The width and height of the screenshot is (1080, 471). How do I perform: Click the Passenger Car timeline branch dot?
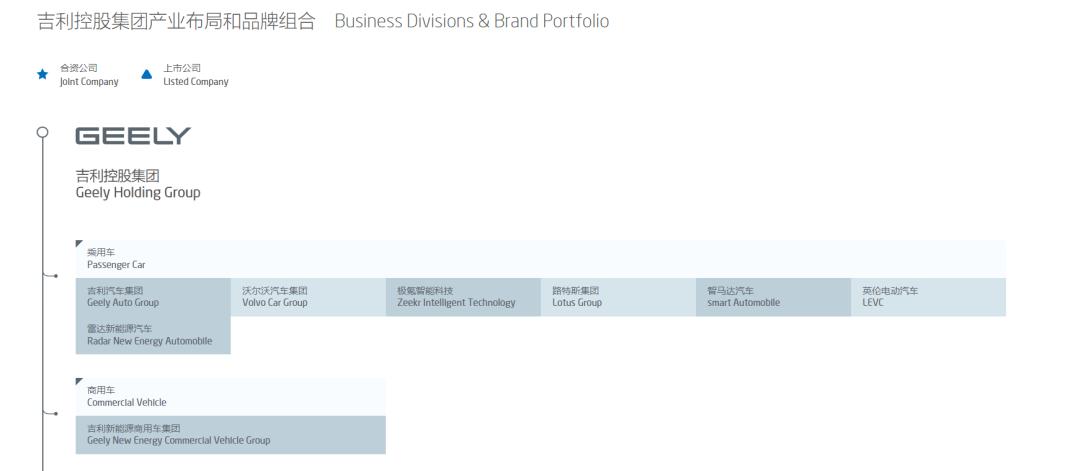[55, 276]
